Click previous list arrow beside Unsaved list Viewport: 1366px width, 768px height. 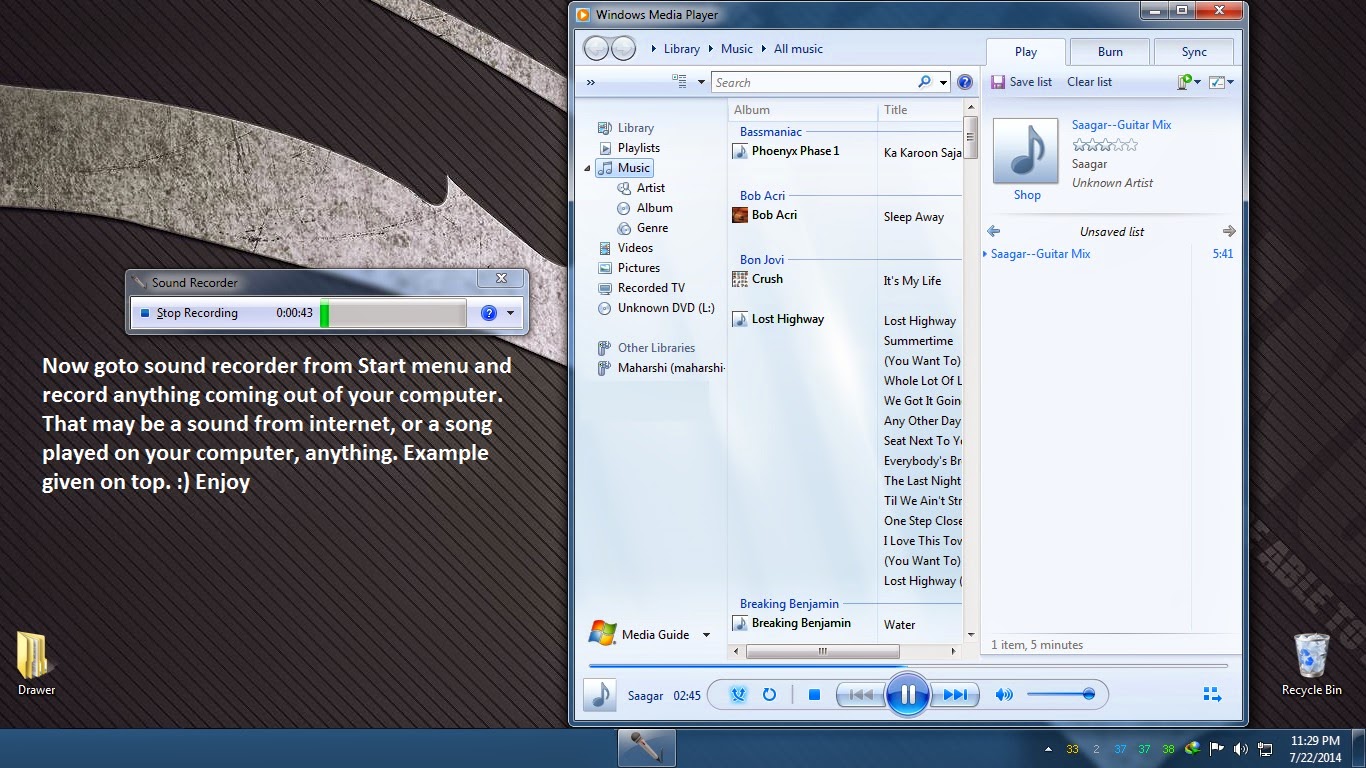(x=993, y=231)
